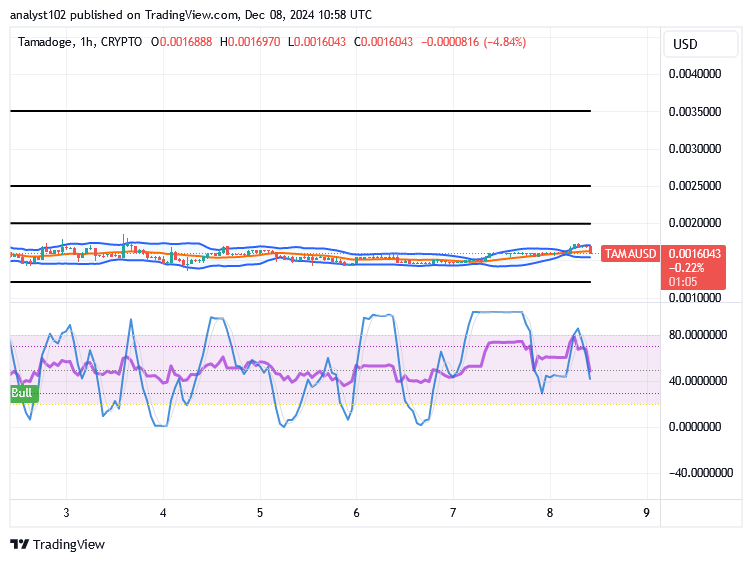Click the USD currency selector button
The image size is (752, 562).
pos(700,44)
